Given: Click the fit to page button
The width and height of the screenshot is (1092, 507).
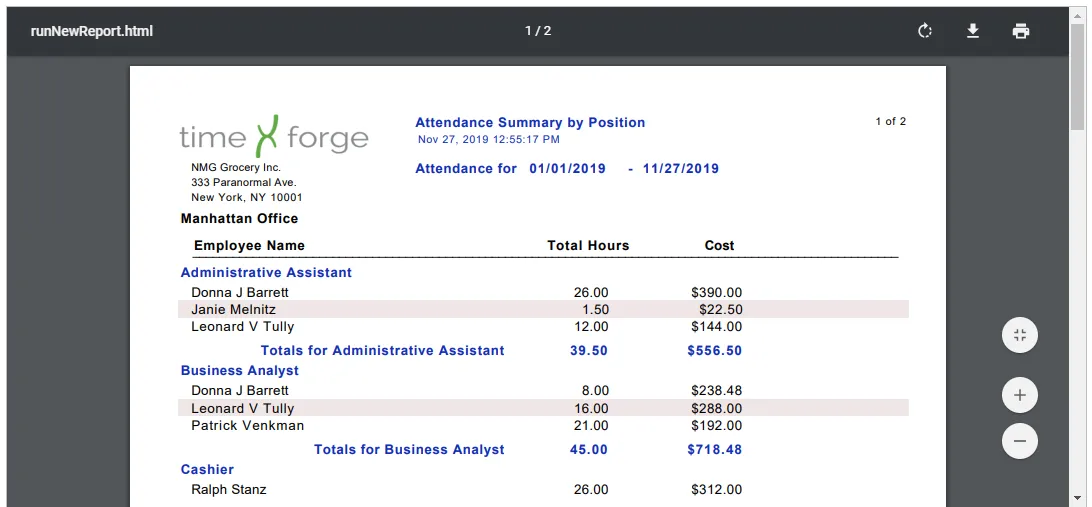Looking at the screenshot, I should (x=1020, y=335).
